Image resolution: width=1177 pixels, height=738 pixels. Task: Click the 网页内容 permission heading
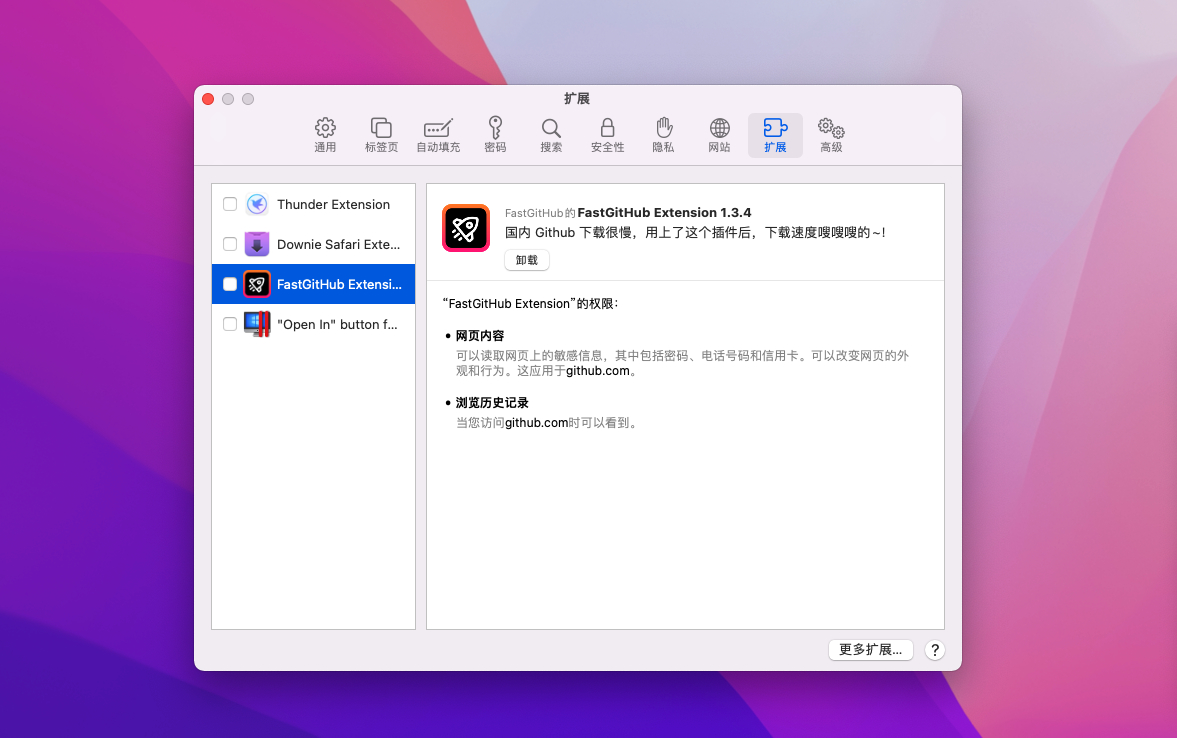click(480, 336)
